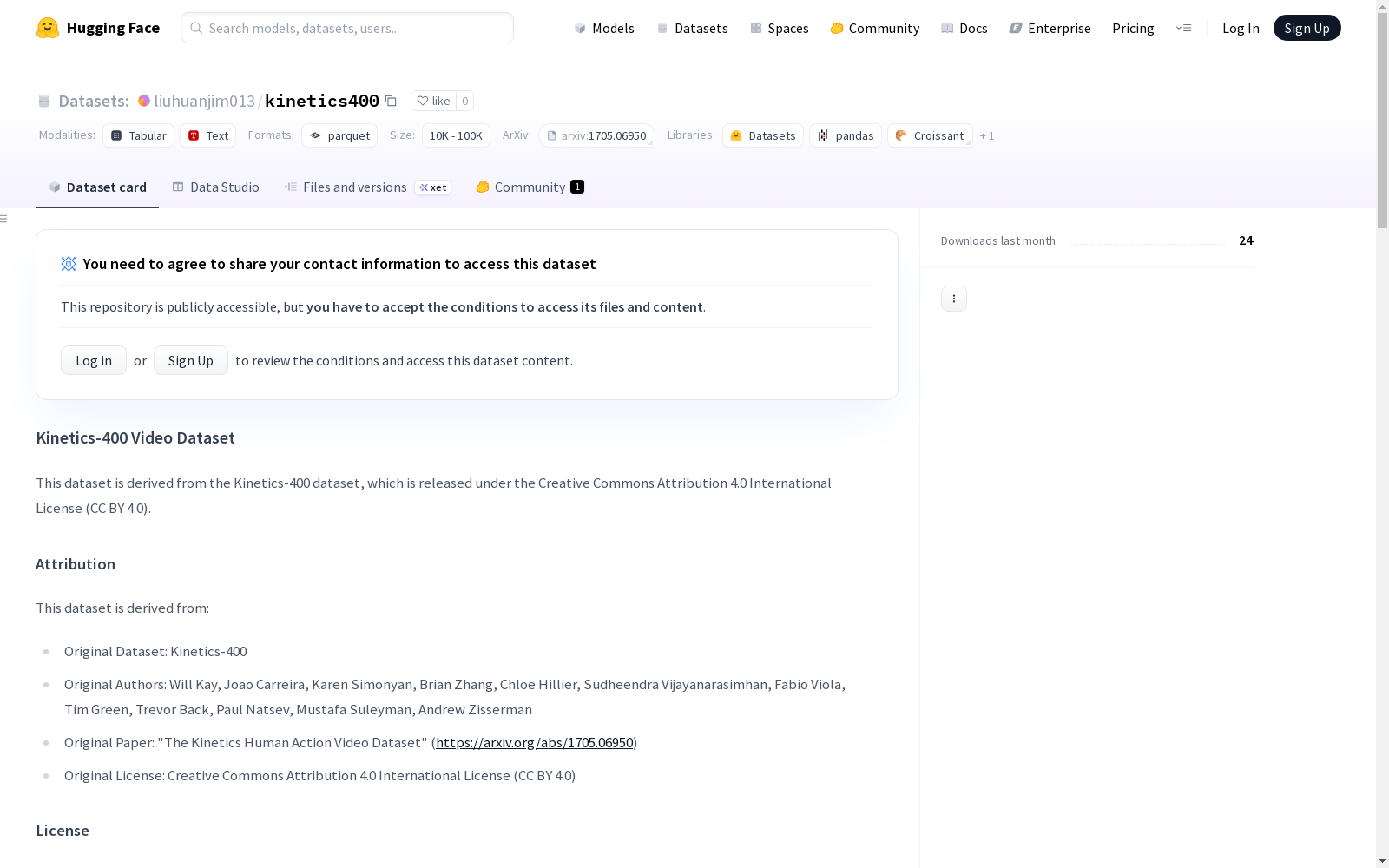Viewport: 1389px width, 868px height.
Task: Click the 'Original License: Creative Commons' list item
Action: 319,776
